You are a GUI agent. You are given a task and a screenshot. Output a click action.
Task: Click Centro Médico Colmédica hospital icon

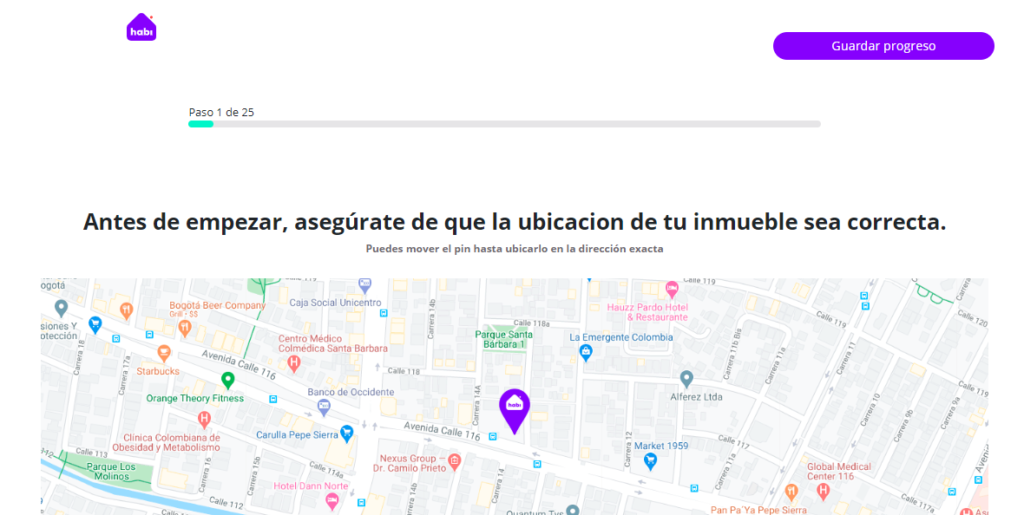293,362
